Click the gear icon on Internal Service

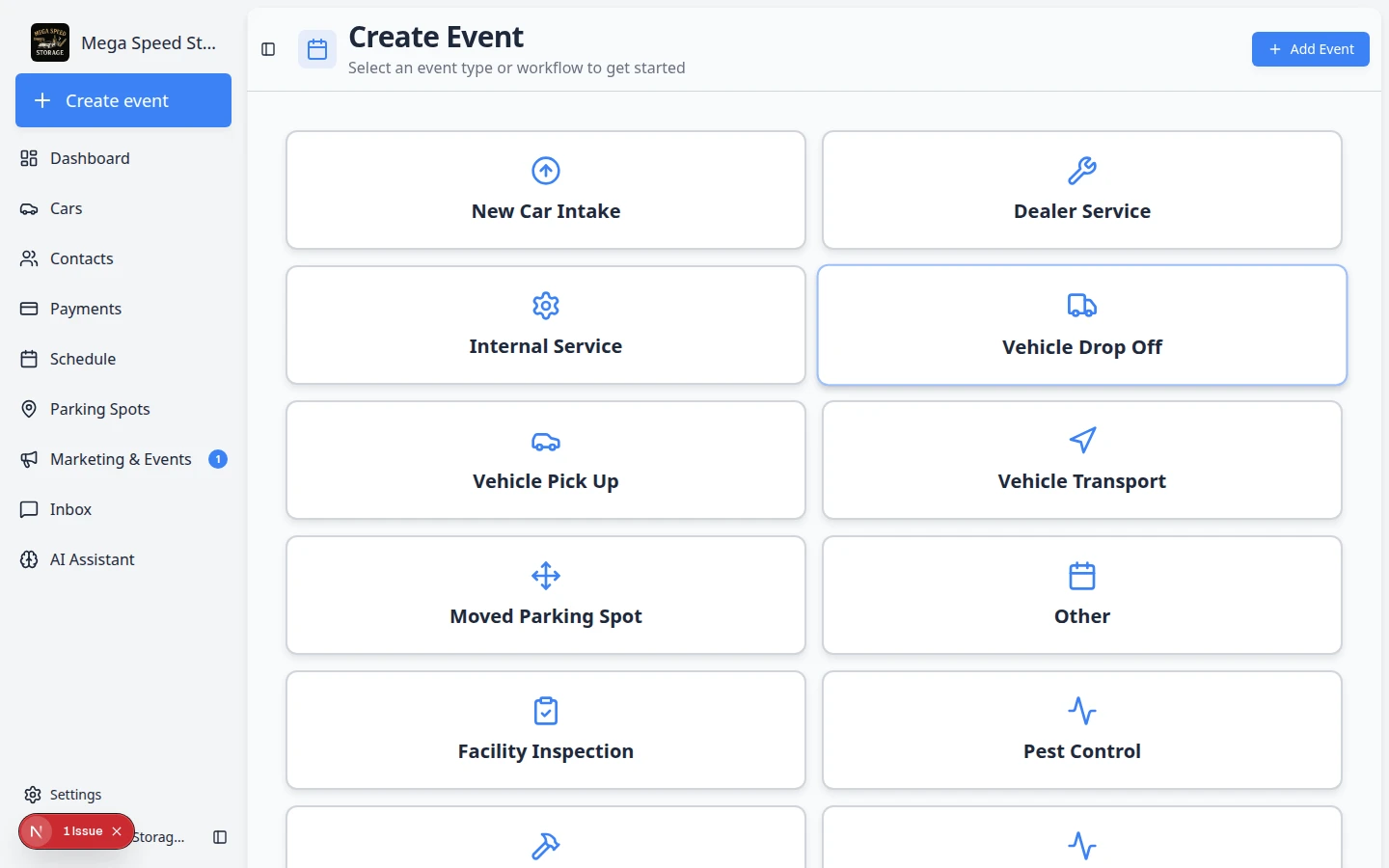coord(546,306)
